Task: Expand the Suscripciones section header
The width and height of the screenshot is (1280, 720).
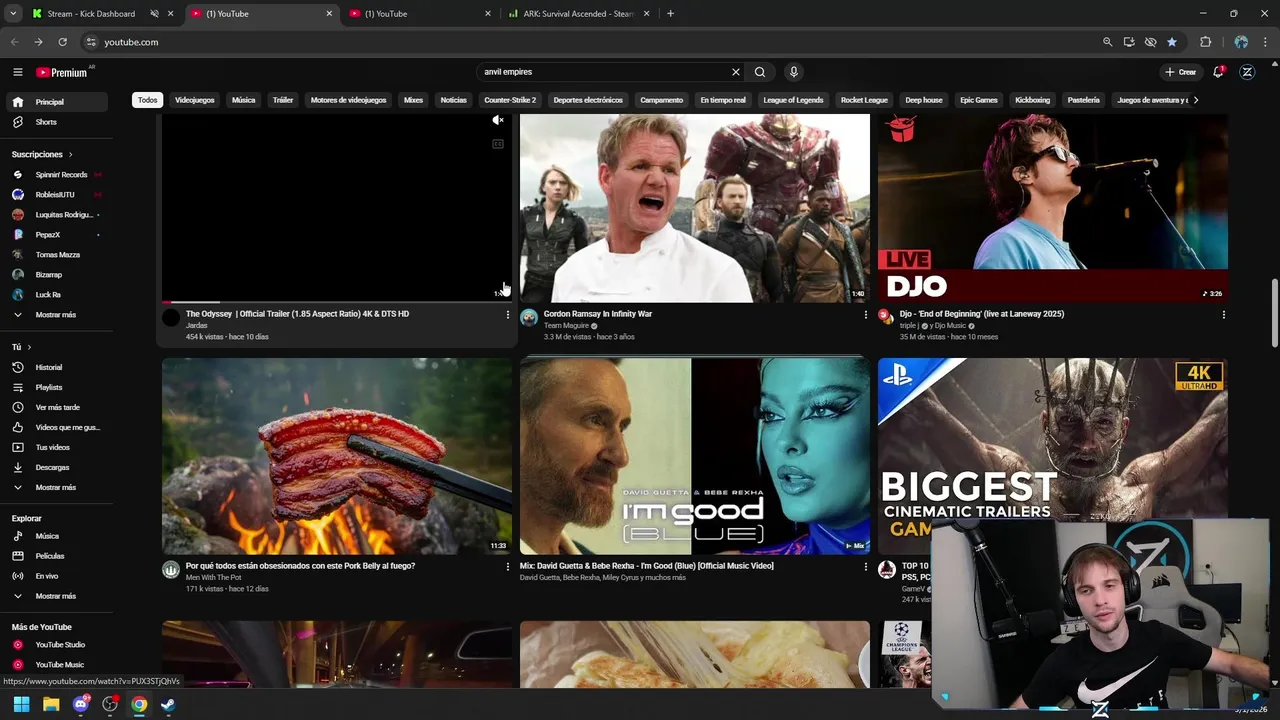Action: click(42, 154)
